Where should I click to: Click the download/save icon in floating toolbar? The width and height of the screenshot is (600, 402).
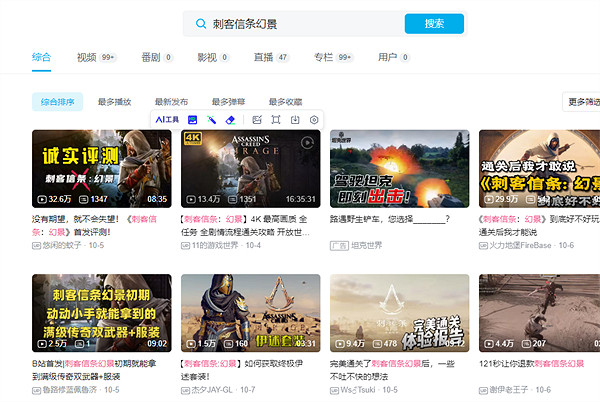pyautogui.click(x=295, y=119)
